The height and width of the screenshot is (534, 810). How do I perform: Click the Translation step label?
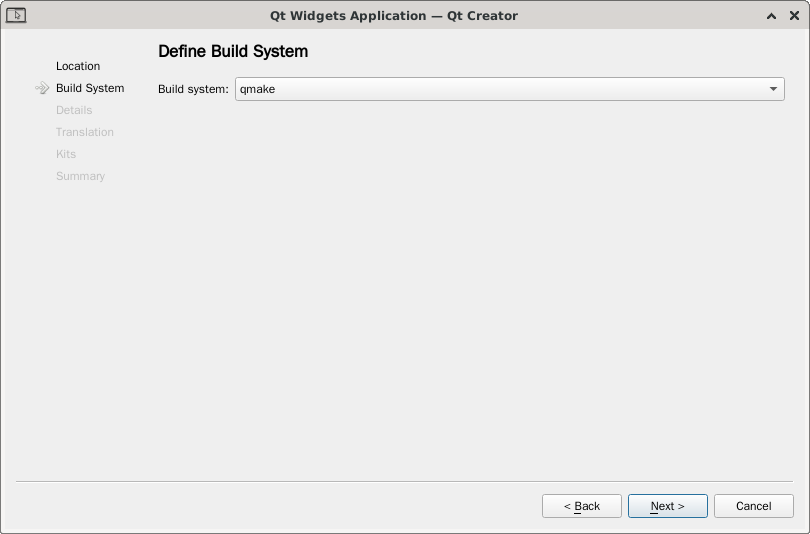(85, 132)
